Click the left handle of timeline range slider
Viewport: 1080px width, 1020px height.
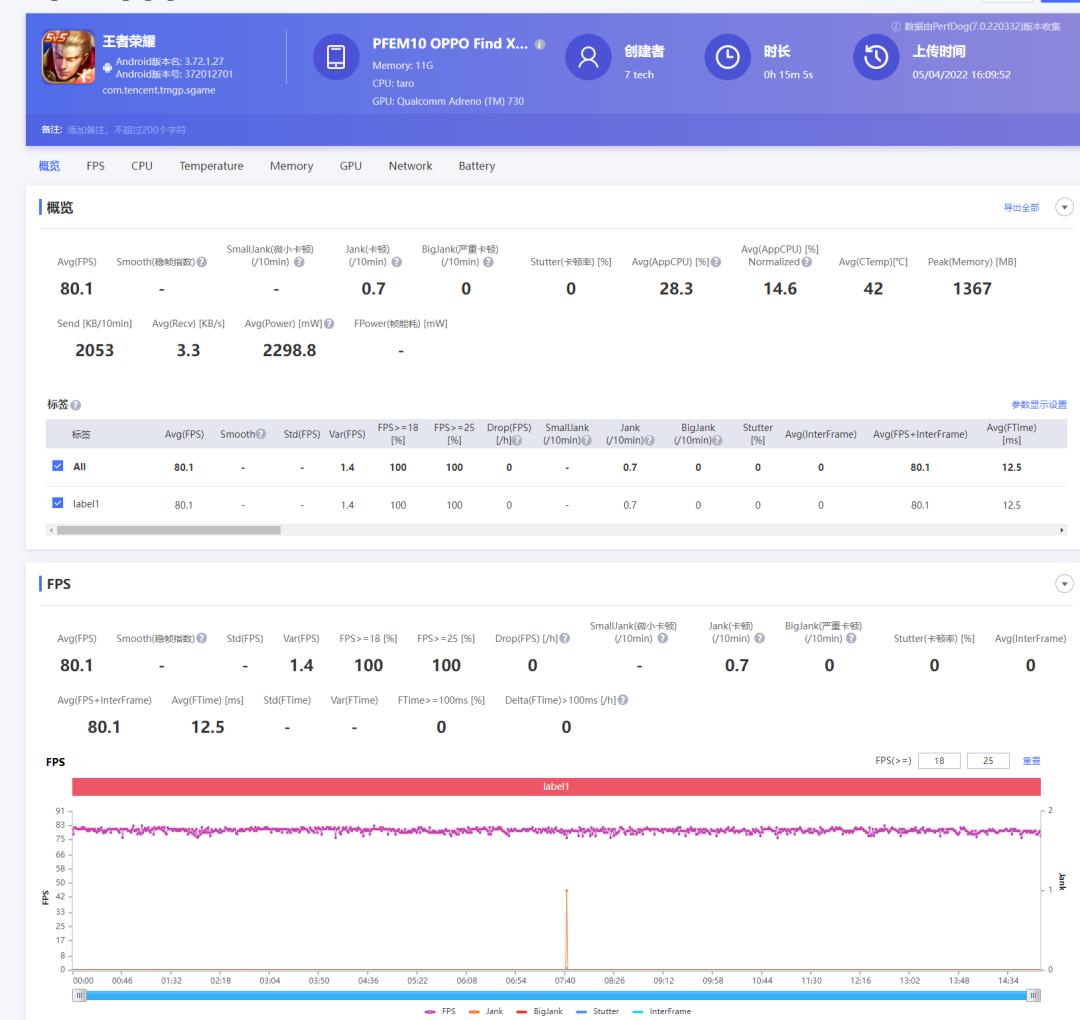[81, 995]
